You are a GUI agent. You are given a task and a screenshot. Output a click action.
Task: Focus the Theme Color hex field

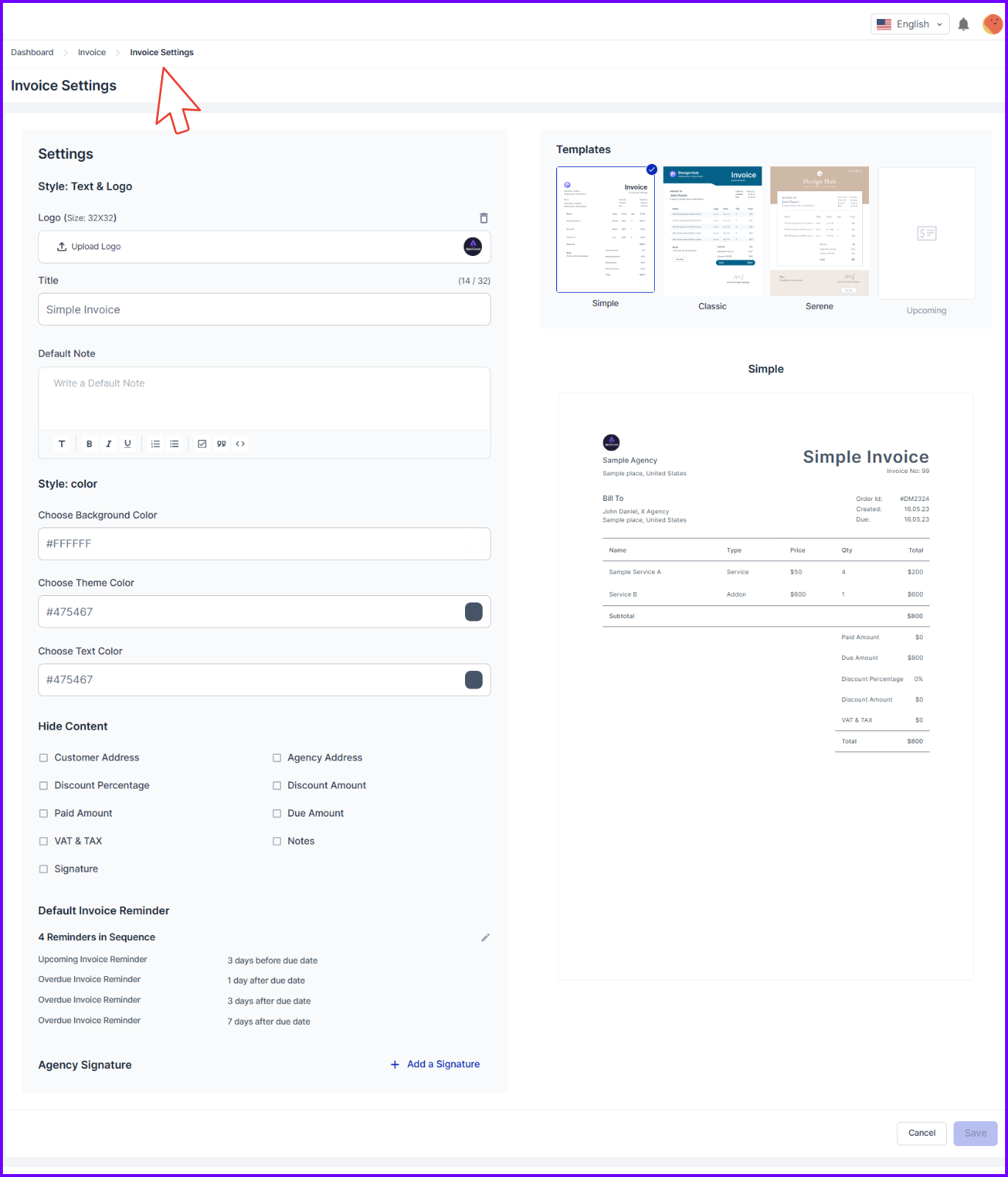pyautogui.click(x=264, y=612)
